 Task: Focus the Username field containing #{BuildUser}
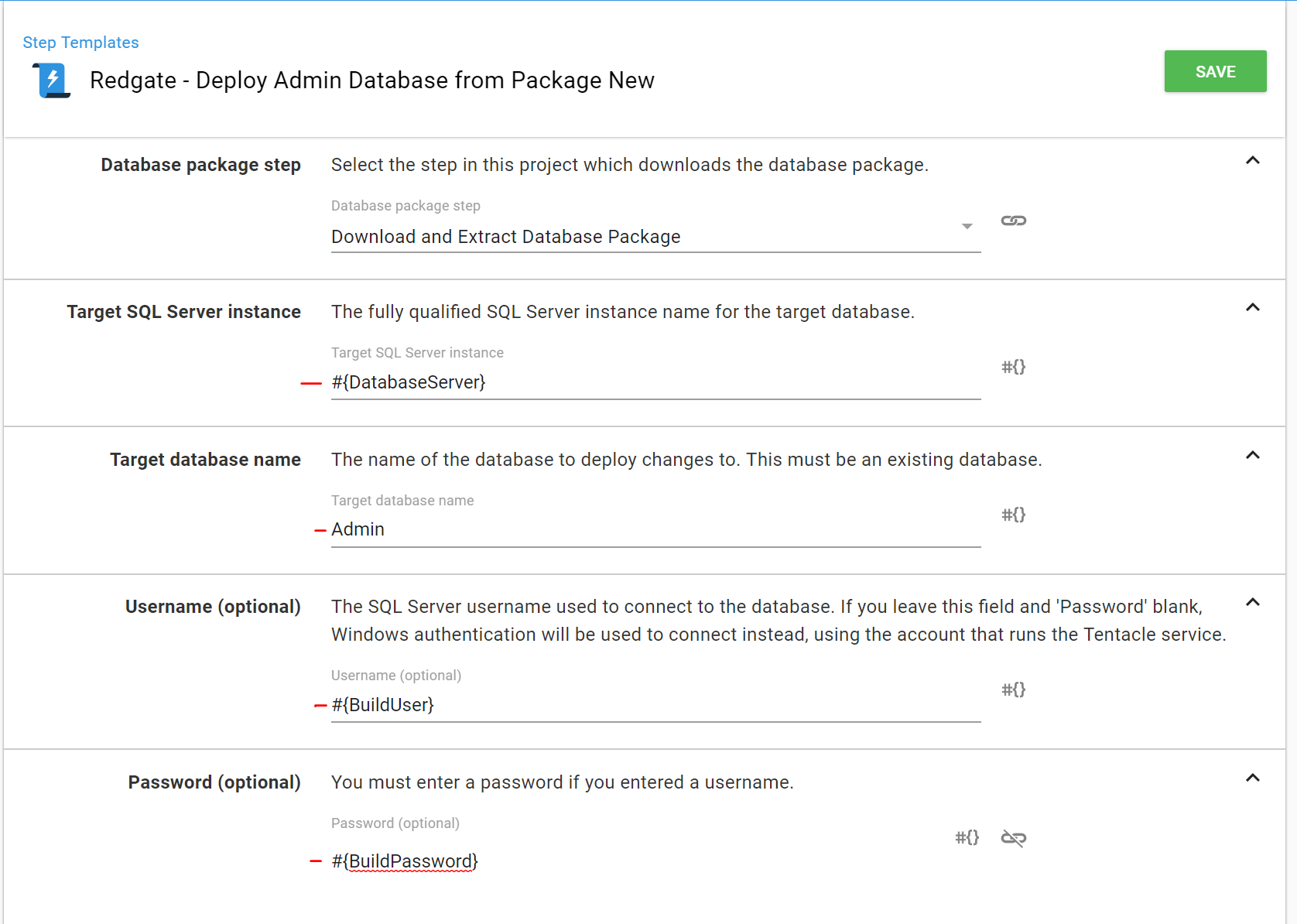(x=655, y=705)
